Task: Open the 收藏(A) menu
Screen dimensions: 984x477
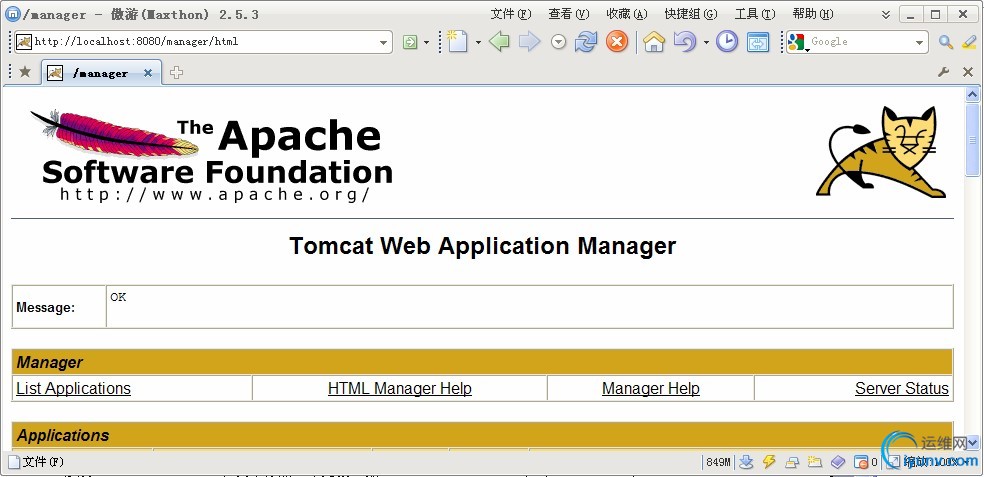Action: [627, 14]
